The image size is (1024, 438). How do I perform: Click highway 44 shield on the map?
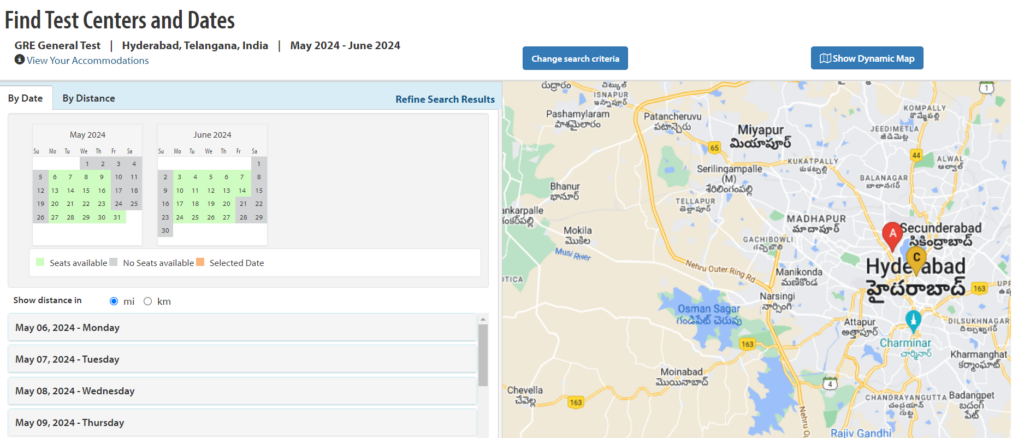tap(917, 155)
